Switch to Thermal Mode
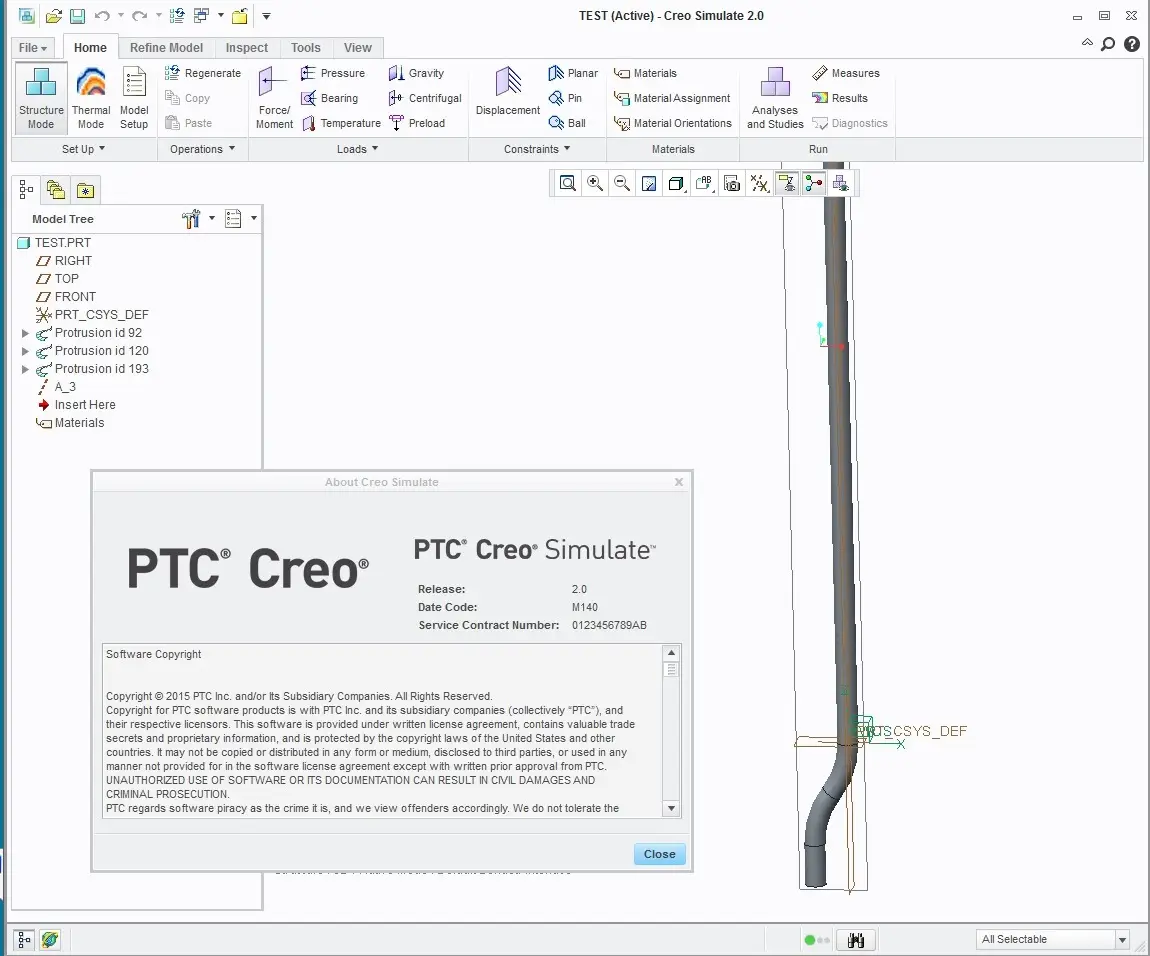This screenshot has width=1150, height=956. (x=91, y=98)
